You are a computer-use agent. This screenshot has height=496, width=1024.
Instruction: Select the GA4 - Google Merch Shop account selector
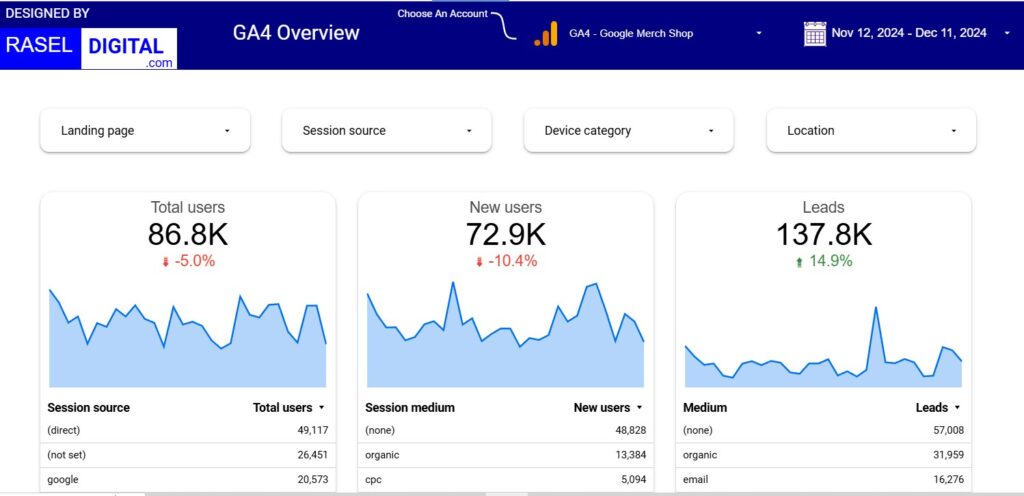[x=665, y=34]
